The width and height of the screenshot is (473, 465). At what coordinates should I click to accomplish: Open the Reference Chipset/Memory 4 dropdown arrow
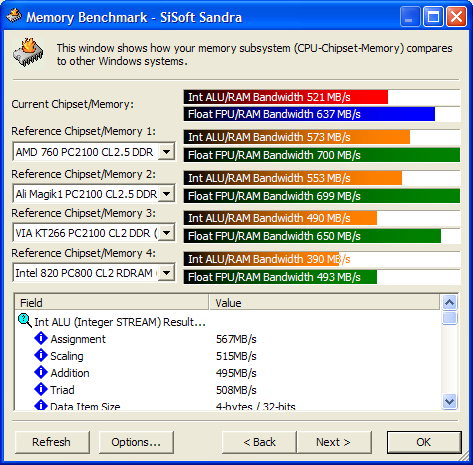tap(166, 273)
